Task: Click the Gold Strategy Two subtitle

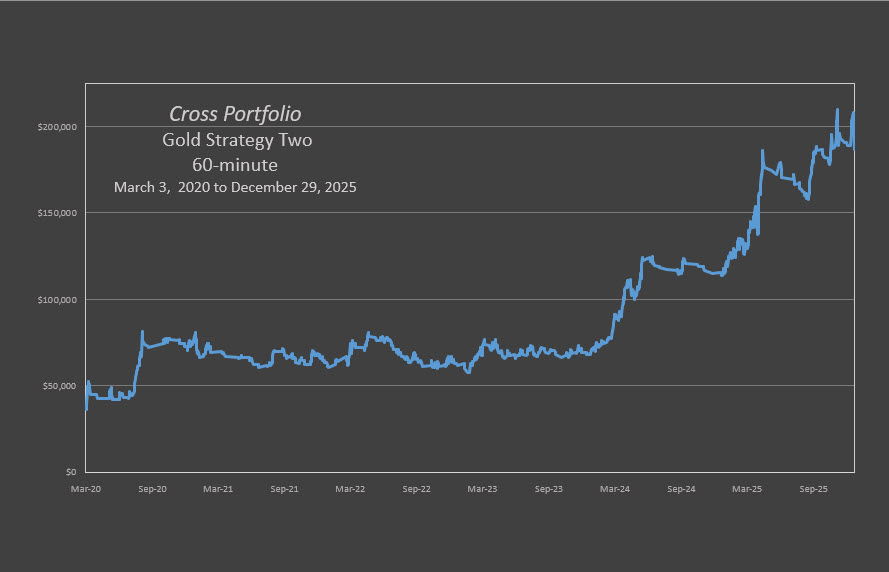Action: pyautogui.click(x=237, y=140)
